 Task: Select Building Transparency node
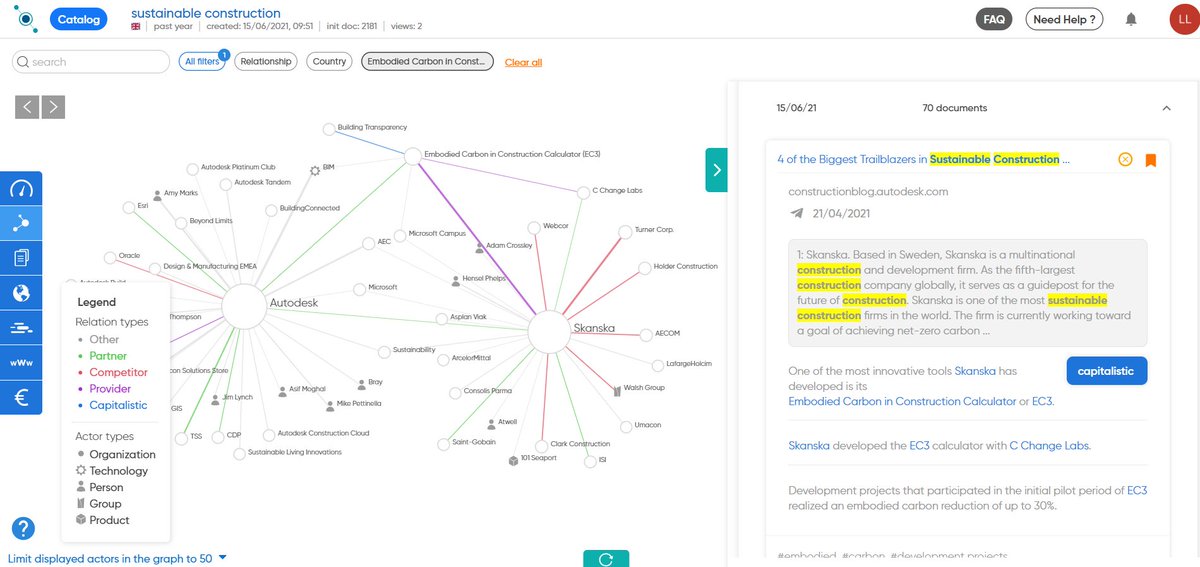pyautogui.click(x=328, y=128)
